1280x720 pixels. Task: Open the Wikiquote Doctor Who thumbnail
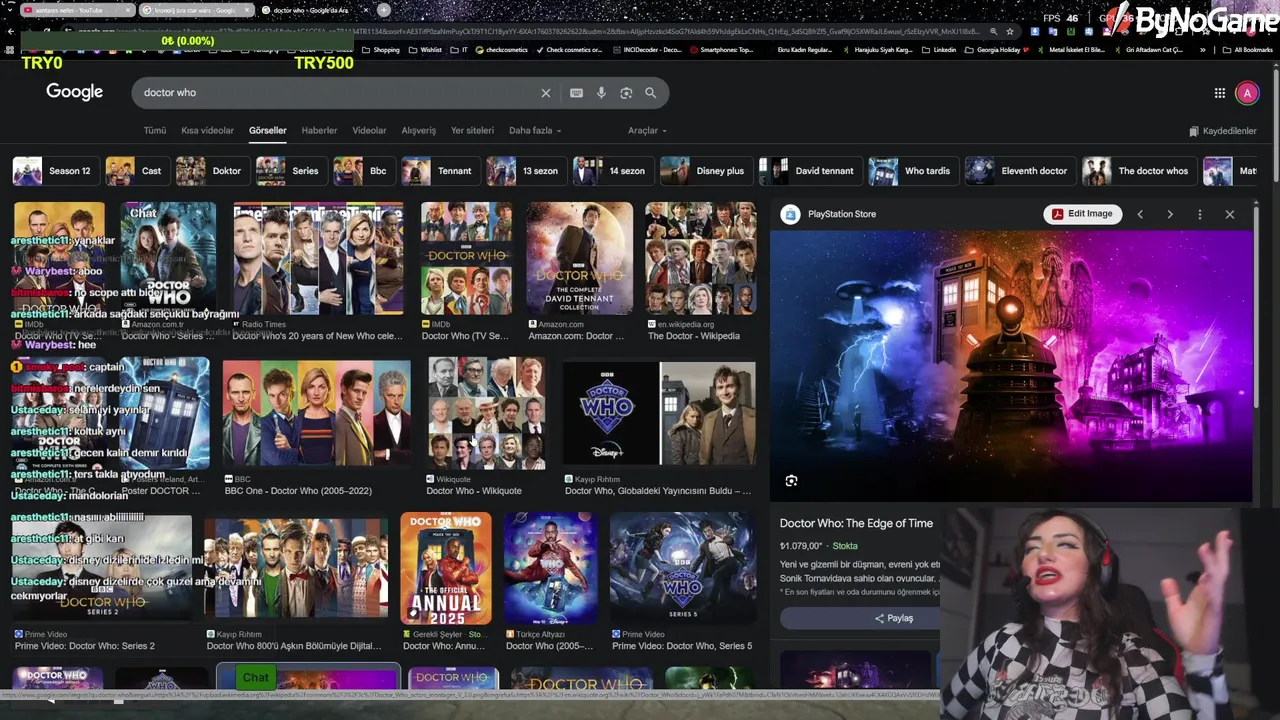pos(487,414)
